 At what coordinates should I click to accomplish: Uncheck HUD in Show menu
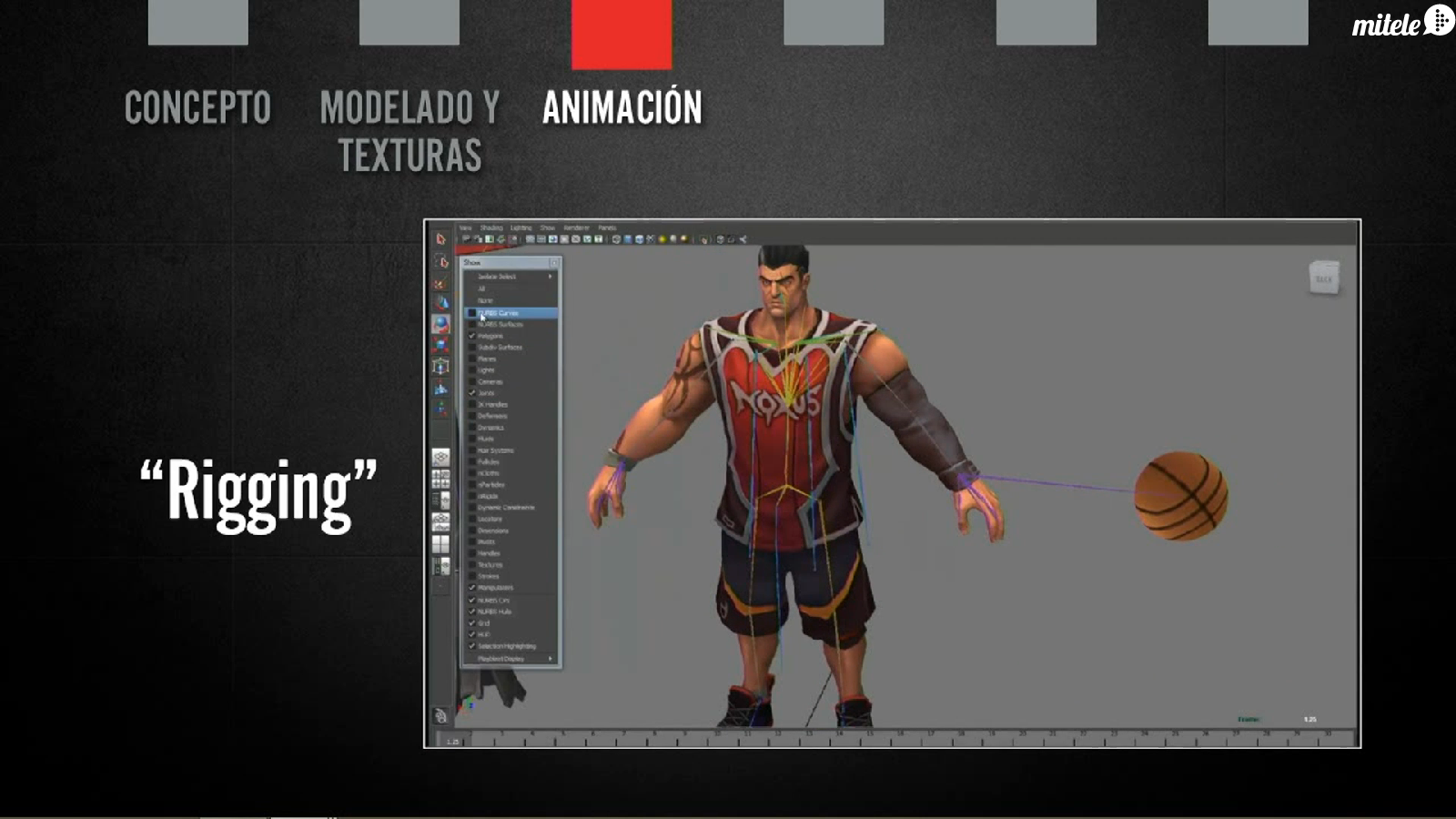511,634
